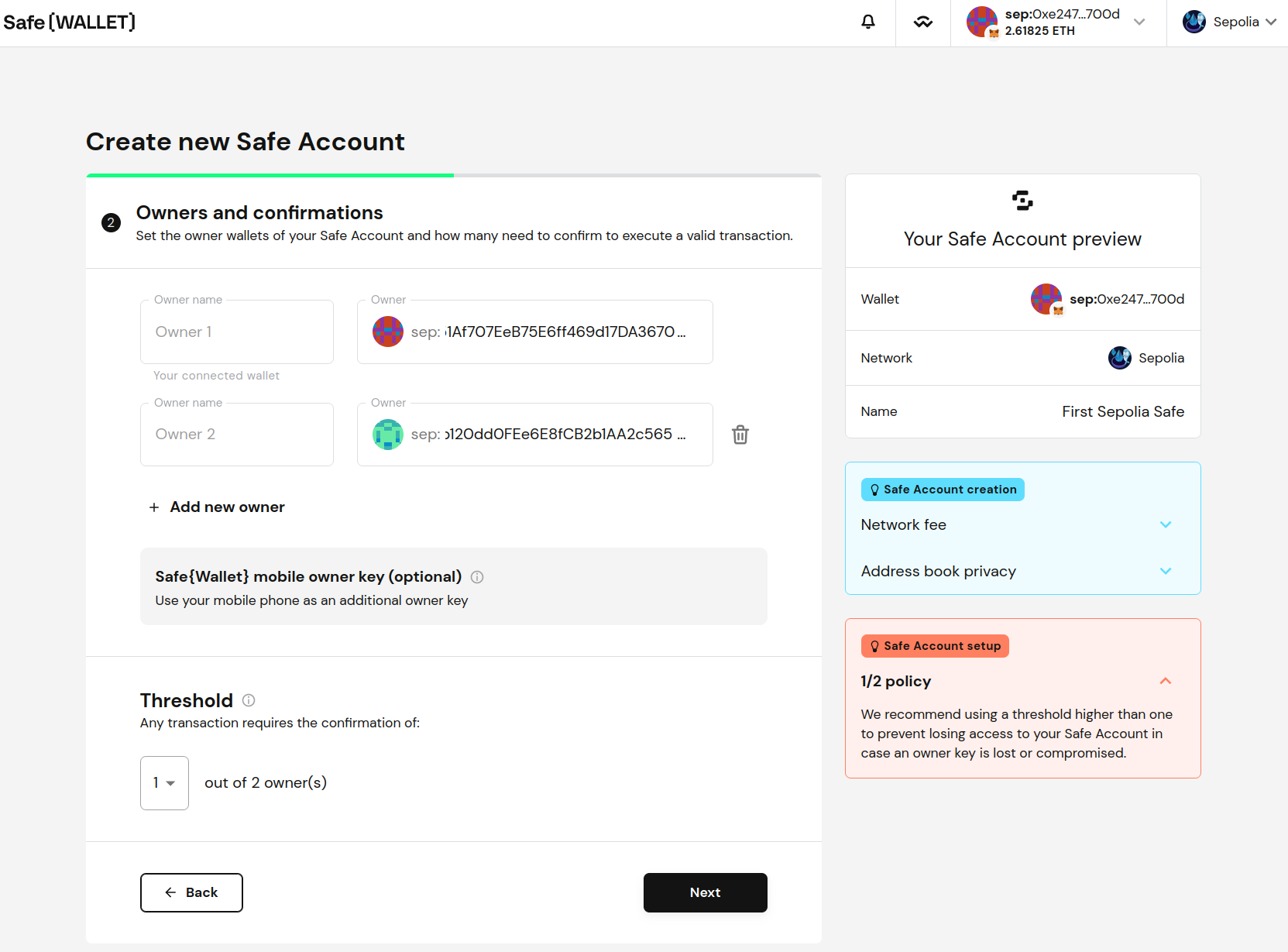Click 'First Sepolia Safe' name text
This screenshot has width=1288, height=952.
click(x=1123, y=411)
